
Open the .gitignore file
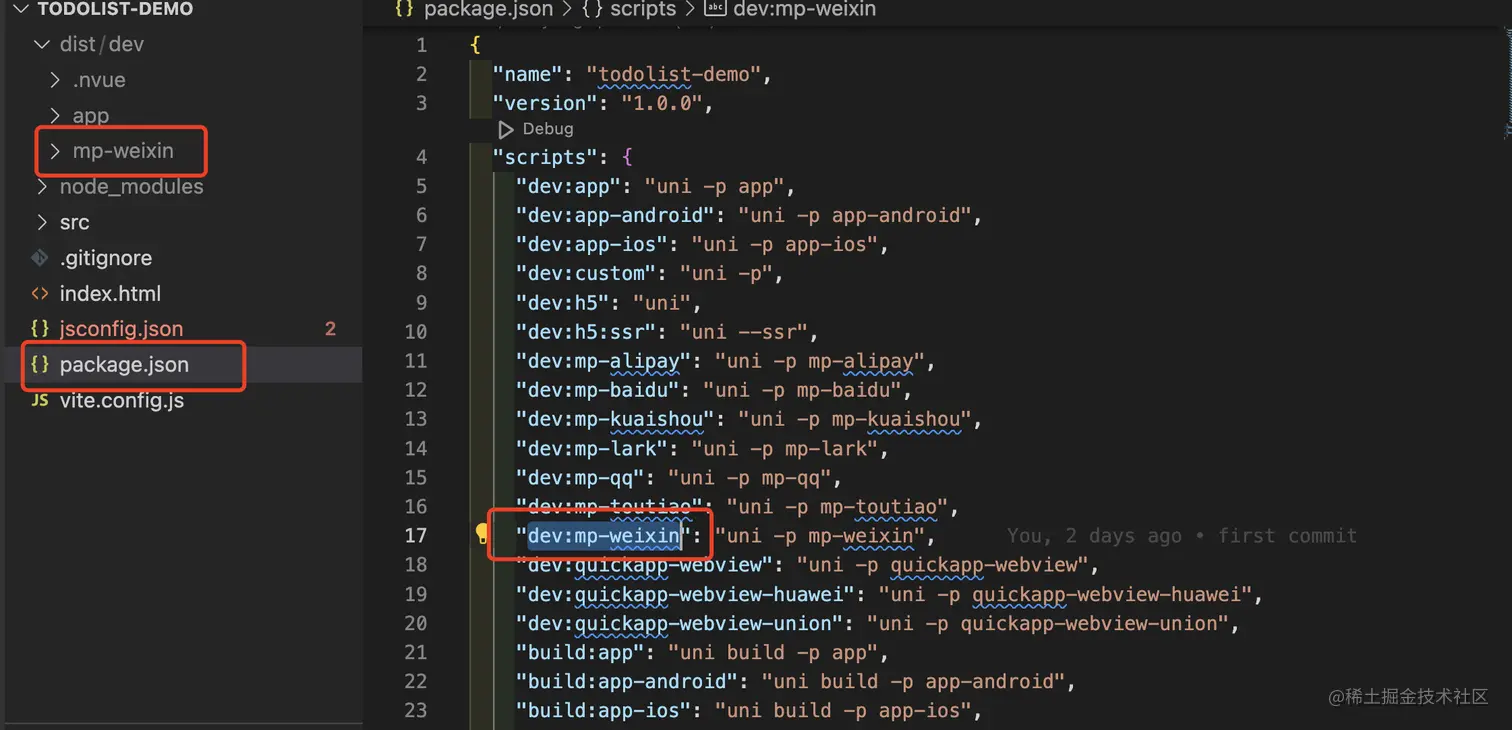tap(106, 258)
